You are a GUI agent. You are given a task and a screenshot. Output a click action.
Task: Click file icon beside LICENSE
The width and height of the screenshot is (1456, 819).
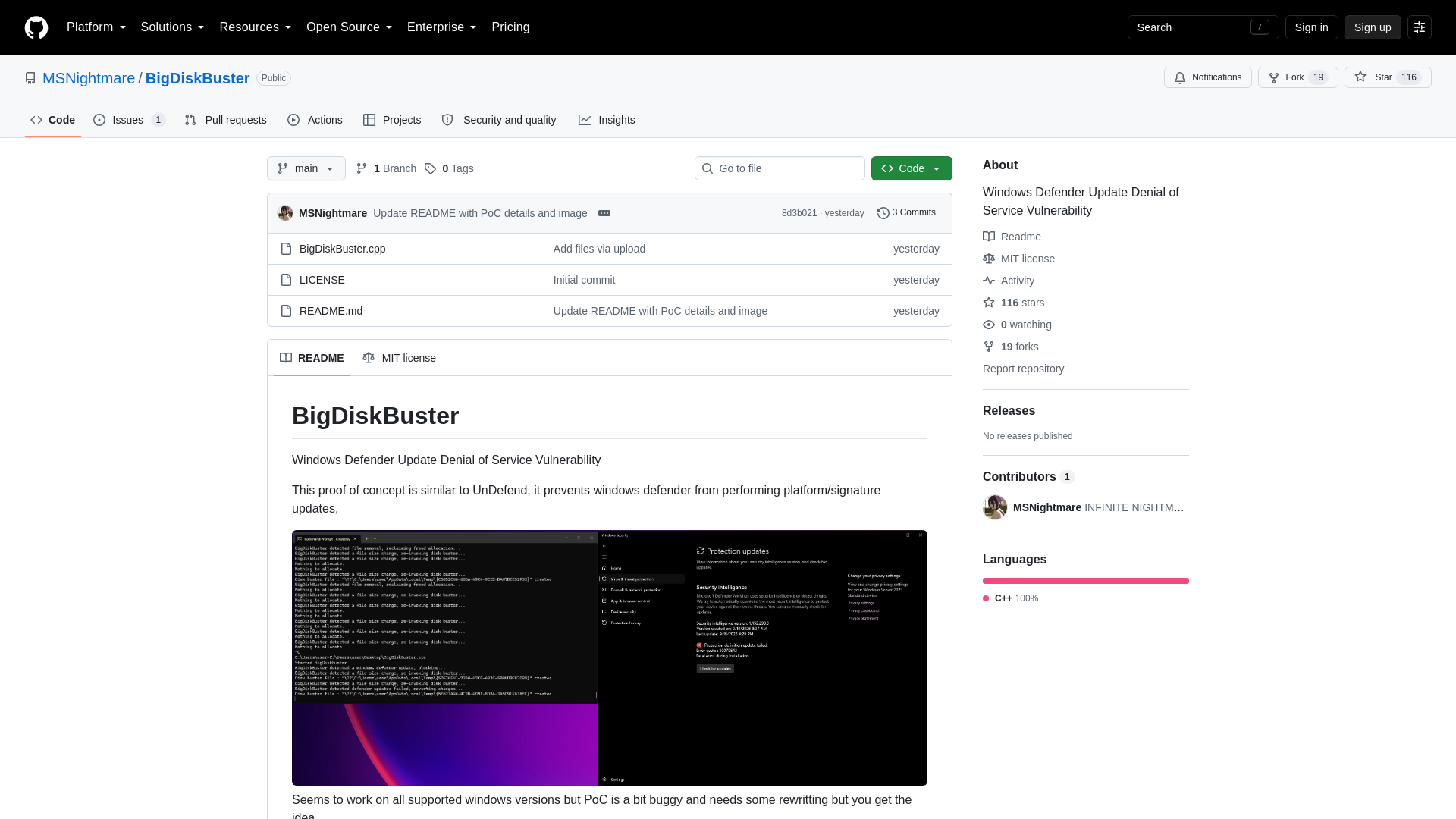[x=286, y=280]
